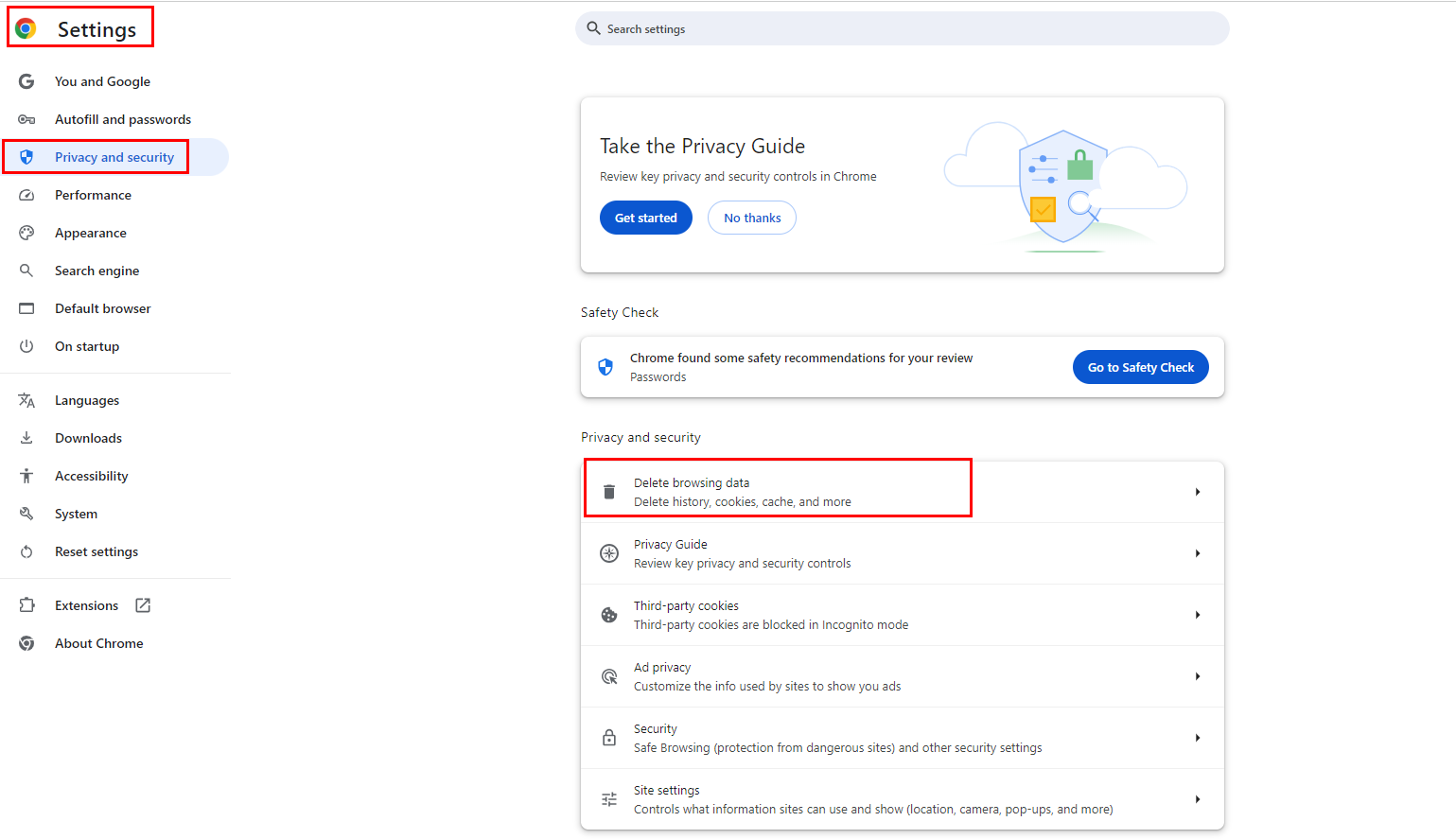
Task: Go to the Downloads settings section
Action: pyautogui.click(x=88, y=438)
